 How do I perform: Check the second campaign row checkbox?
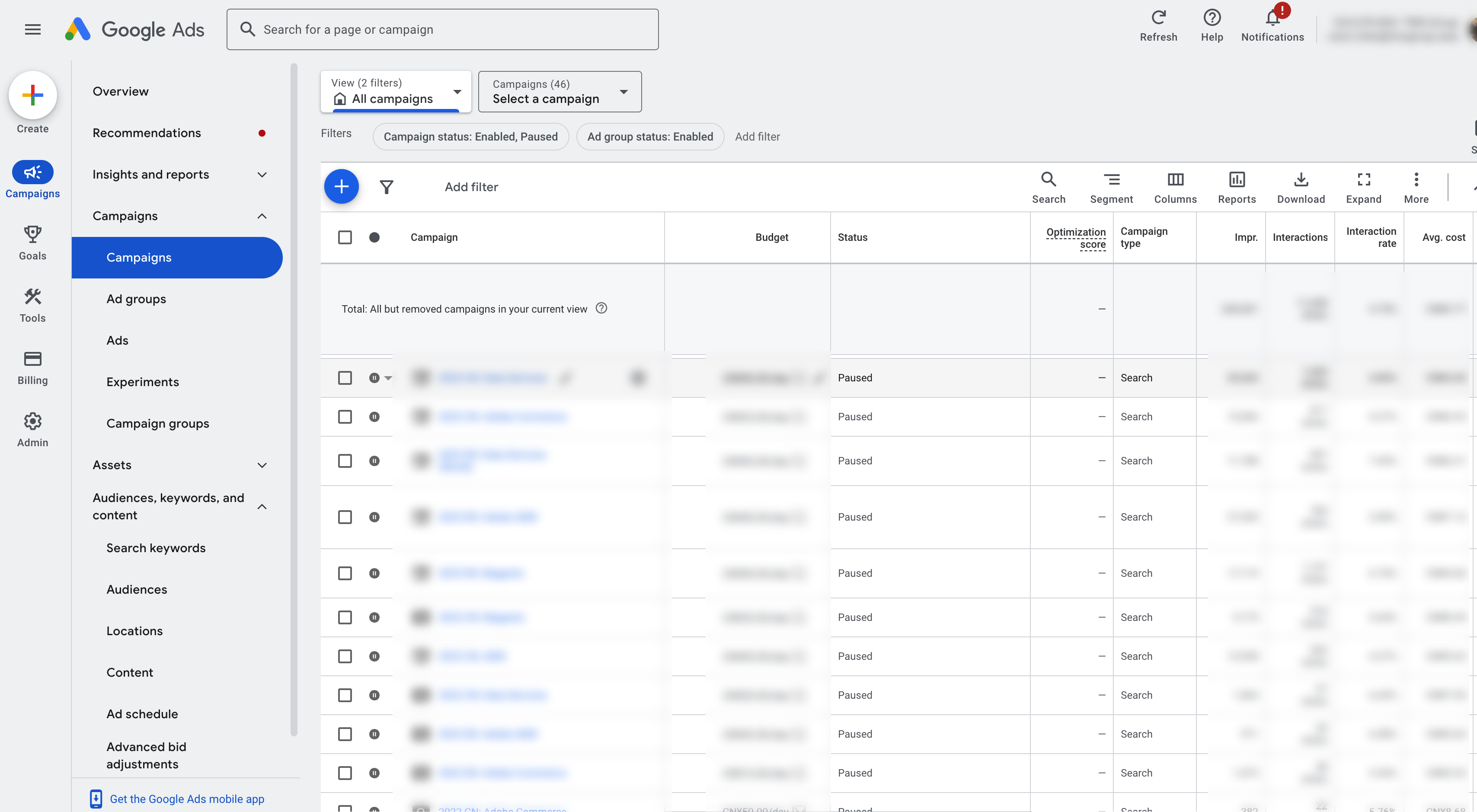(345, 417)
